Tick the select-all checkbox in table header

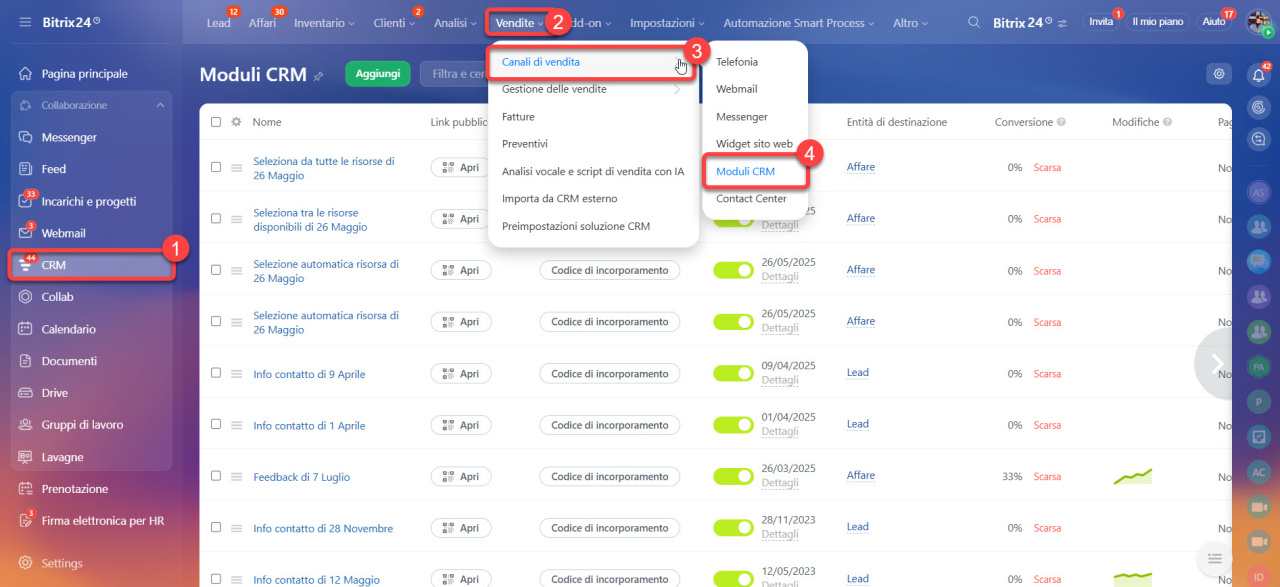tap(216, 122)
